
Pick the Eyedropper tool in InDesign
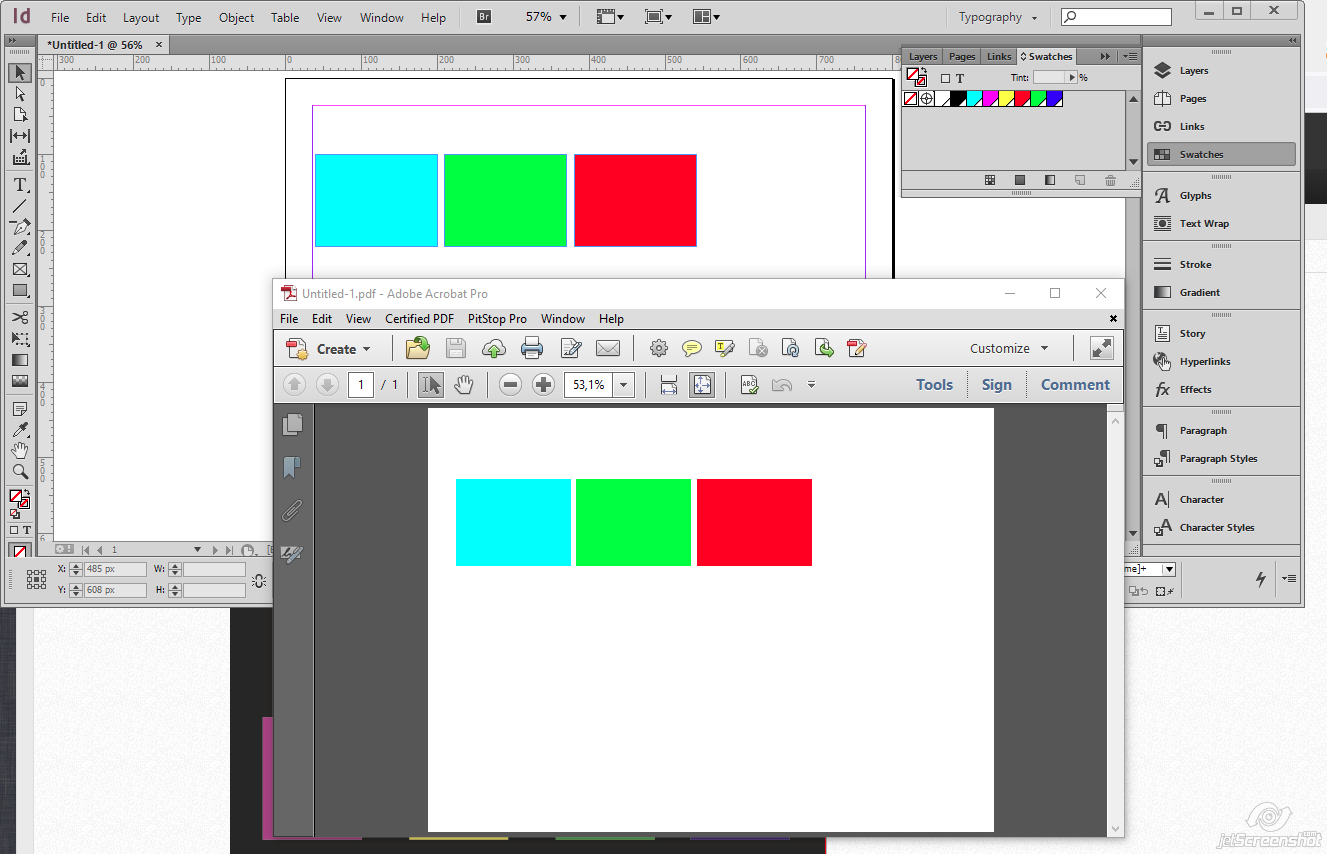pos(20,430)
